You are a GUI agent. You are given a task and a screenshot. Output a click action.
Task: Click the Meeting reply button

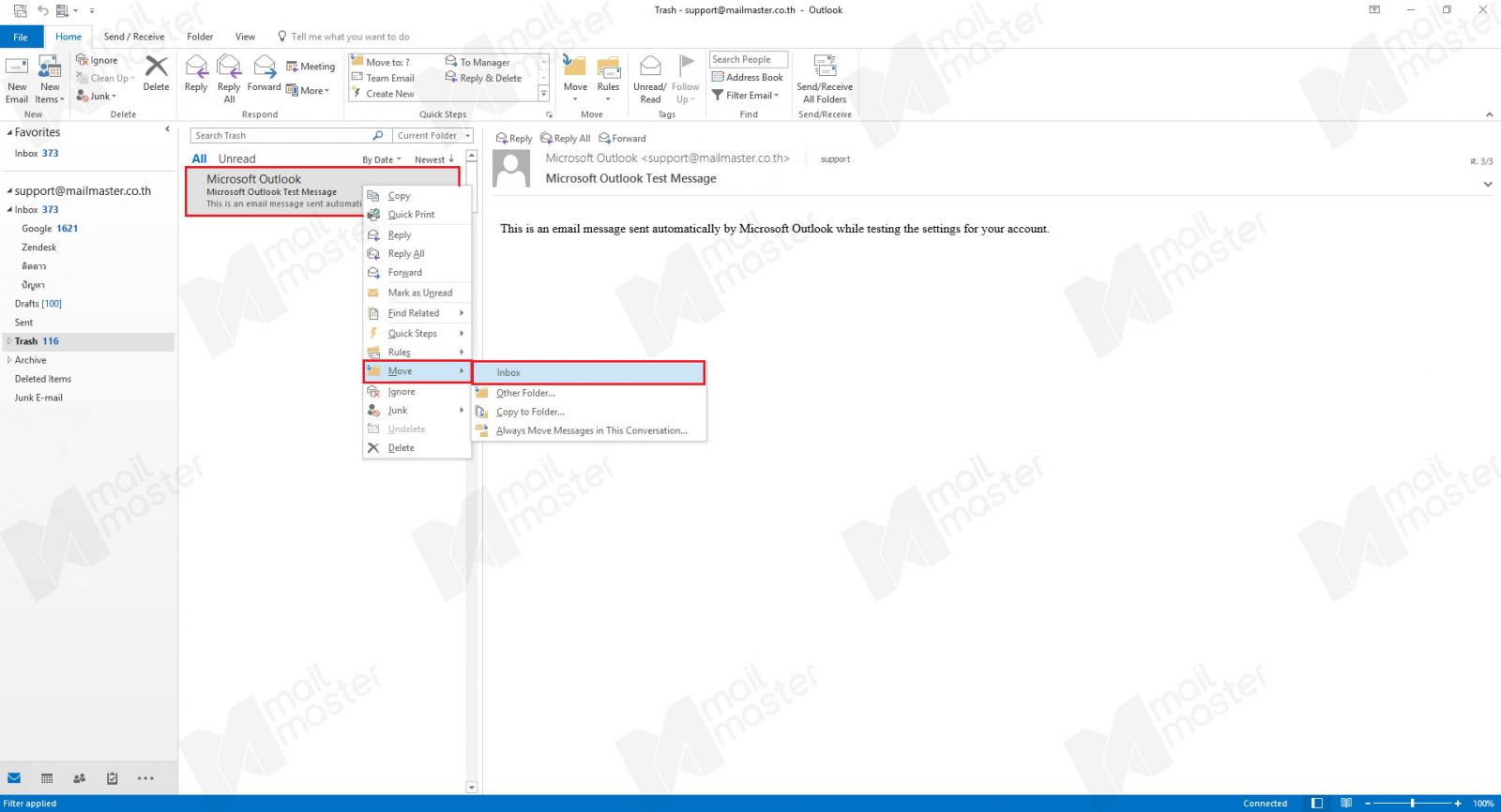(311, 67)
